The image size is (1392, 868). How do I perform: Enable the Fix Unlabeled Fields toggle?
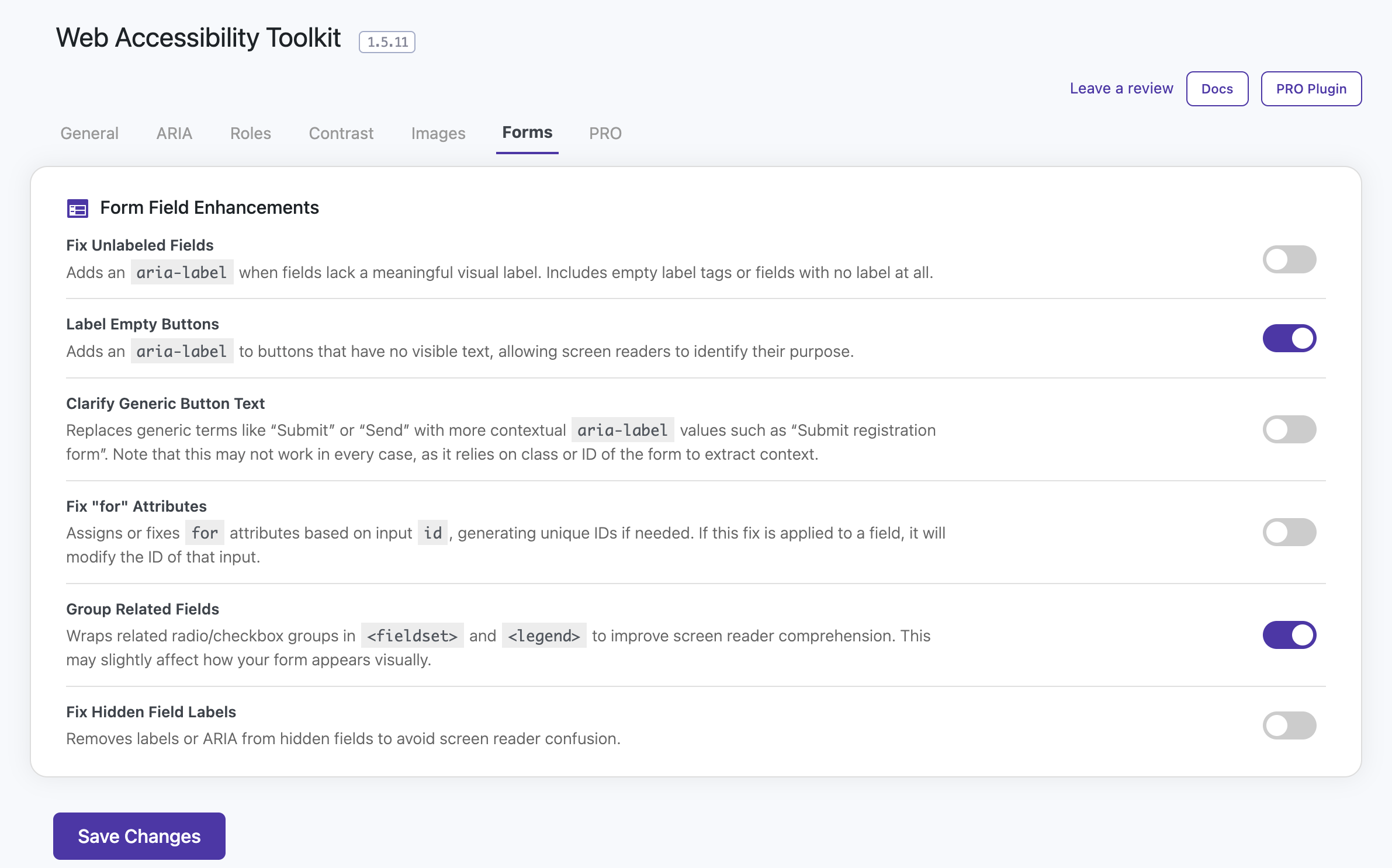[1289, 259]
